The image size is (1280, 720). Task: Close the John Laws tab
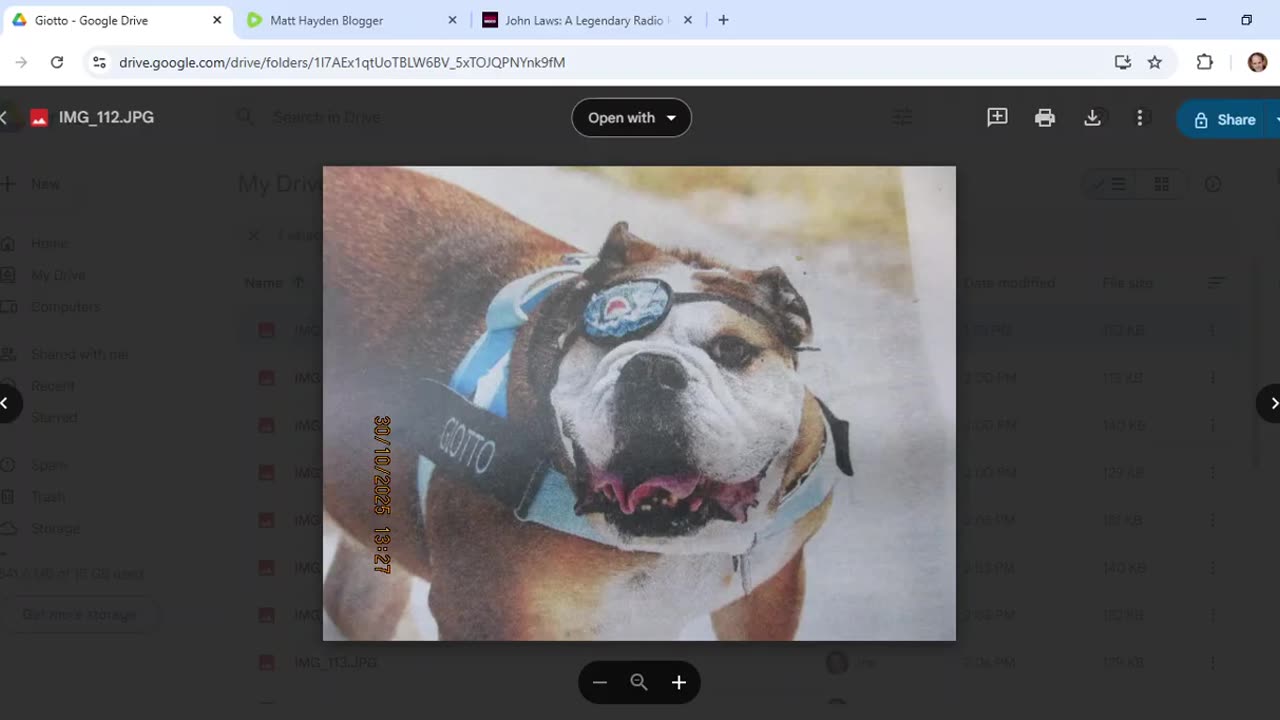click(x=687, y=20)
